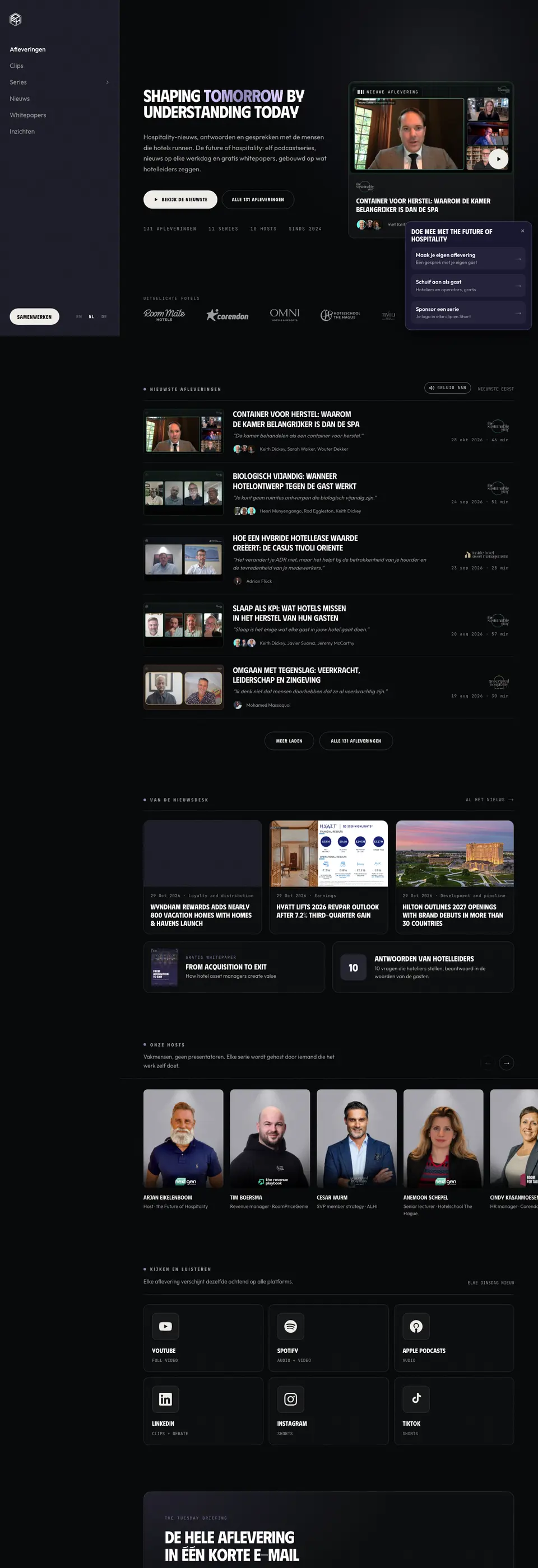Screen dimensions: 538x1568
Task: Click Alle 131 afleveringen below list
Action: [x=356, y=741]
